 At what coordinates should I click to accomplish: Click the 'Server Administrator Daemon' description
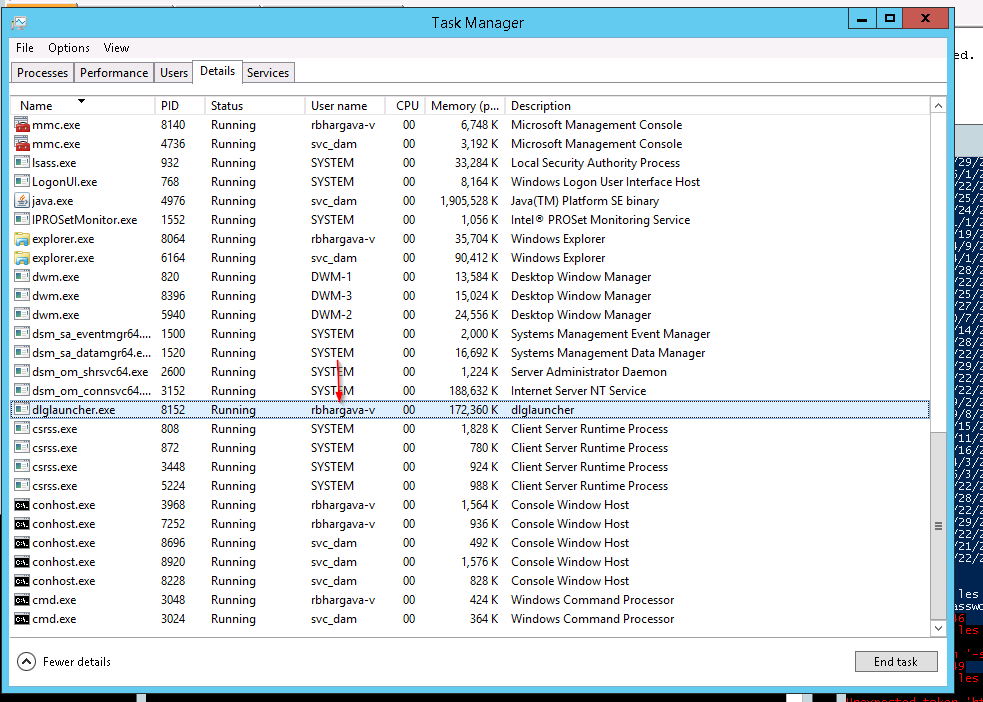click(589, 372)
